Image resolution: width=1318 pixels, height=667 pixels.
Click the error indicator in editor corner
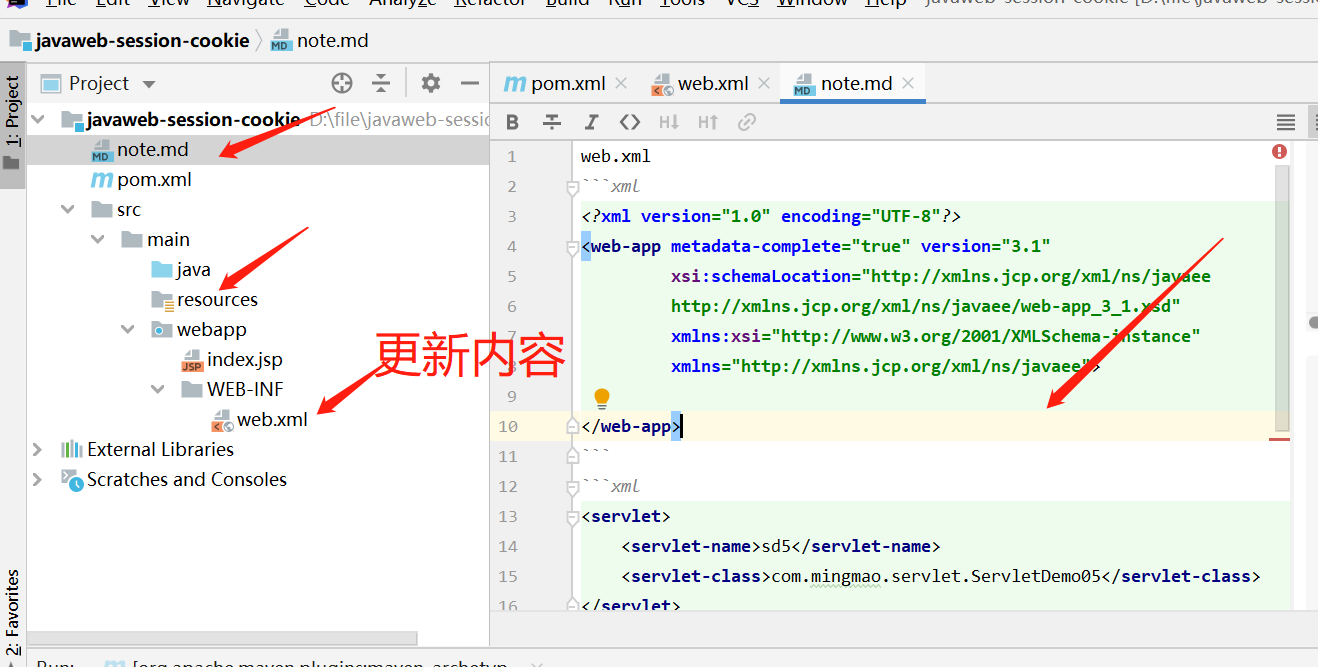point(1279,152)
